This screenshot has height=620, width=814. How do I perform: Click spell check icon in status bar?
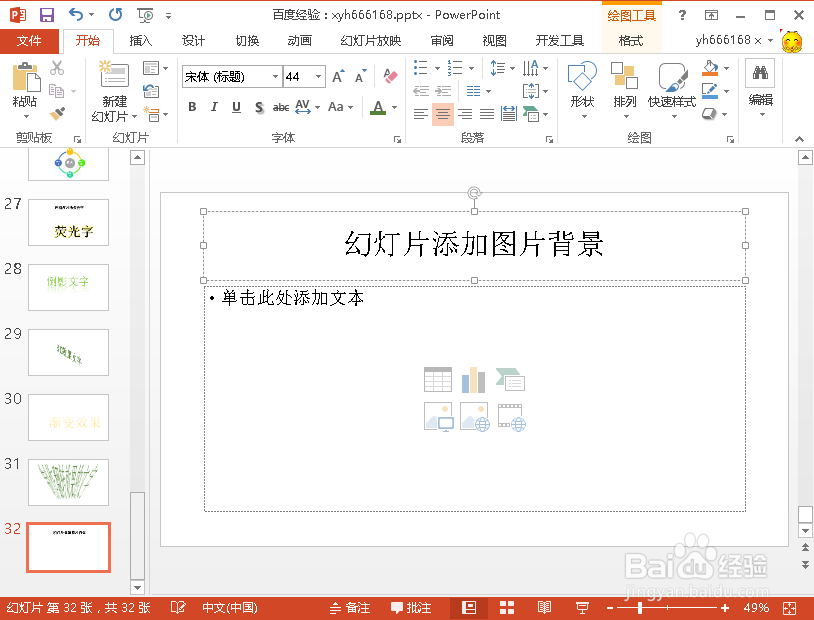178,607
